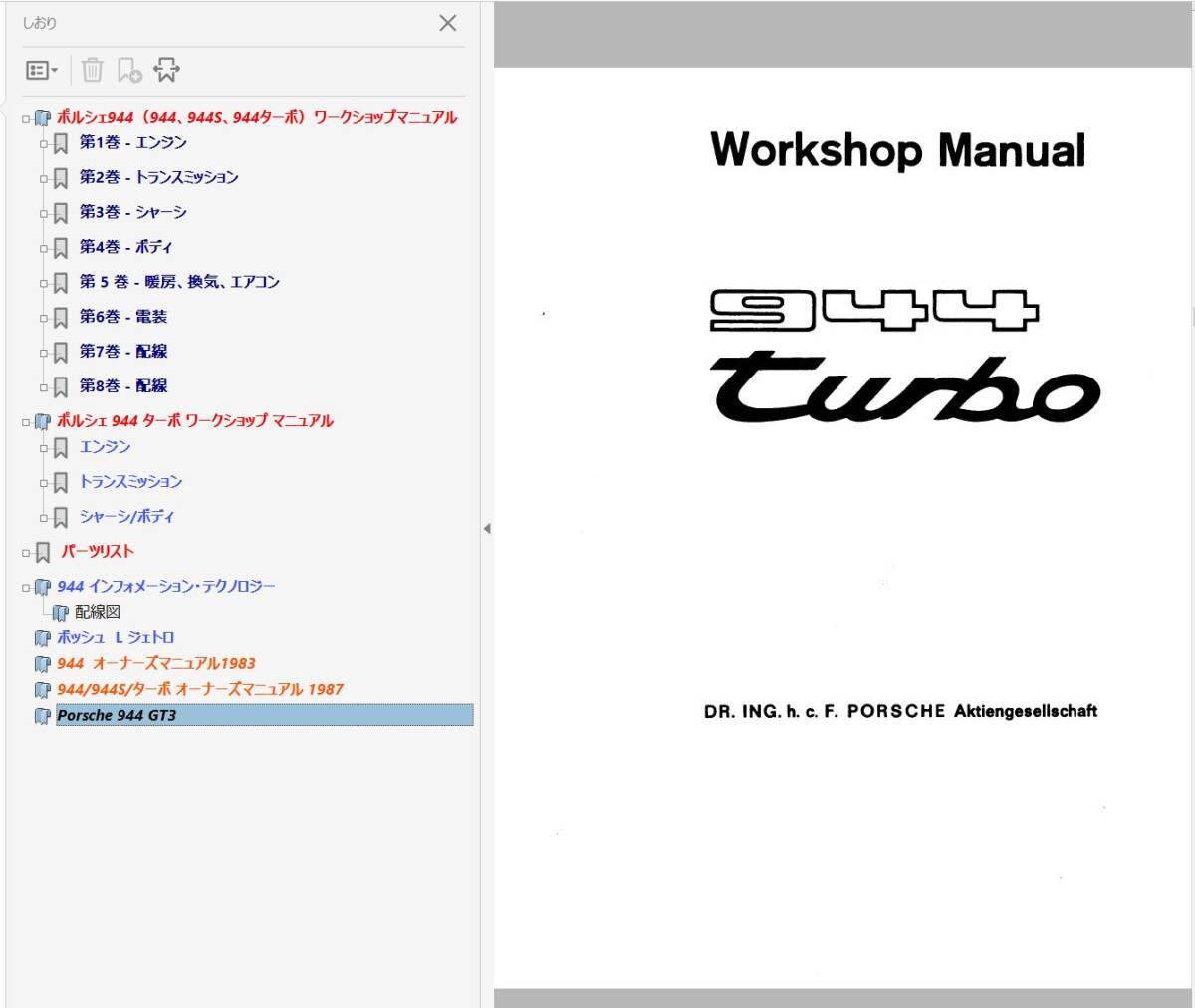Open bookmark ポルシェ944（944、944S、944ターボ）ワークショップマニュアル
1195x1008 pixels.
tap(257, 117)
